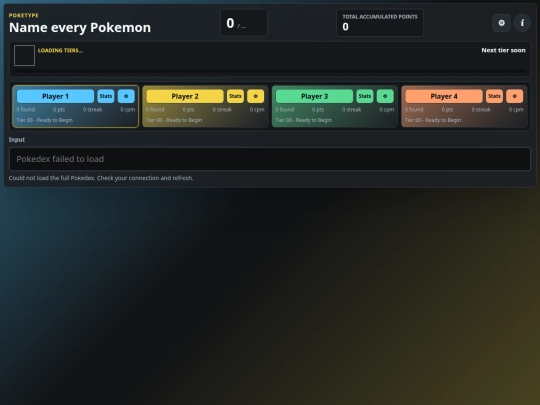540x405 pixels.
Task: Click Player 3 '0 streak' stat
Action: click(351, 110)
